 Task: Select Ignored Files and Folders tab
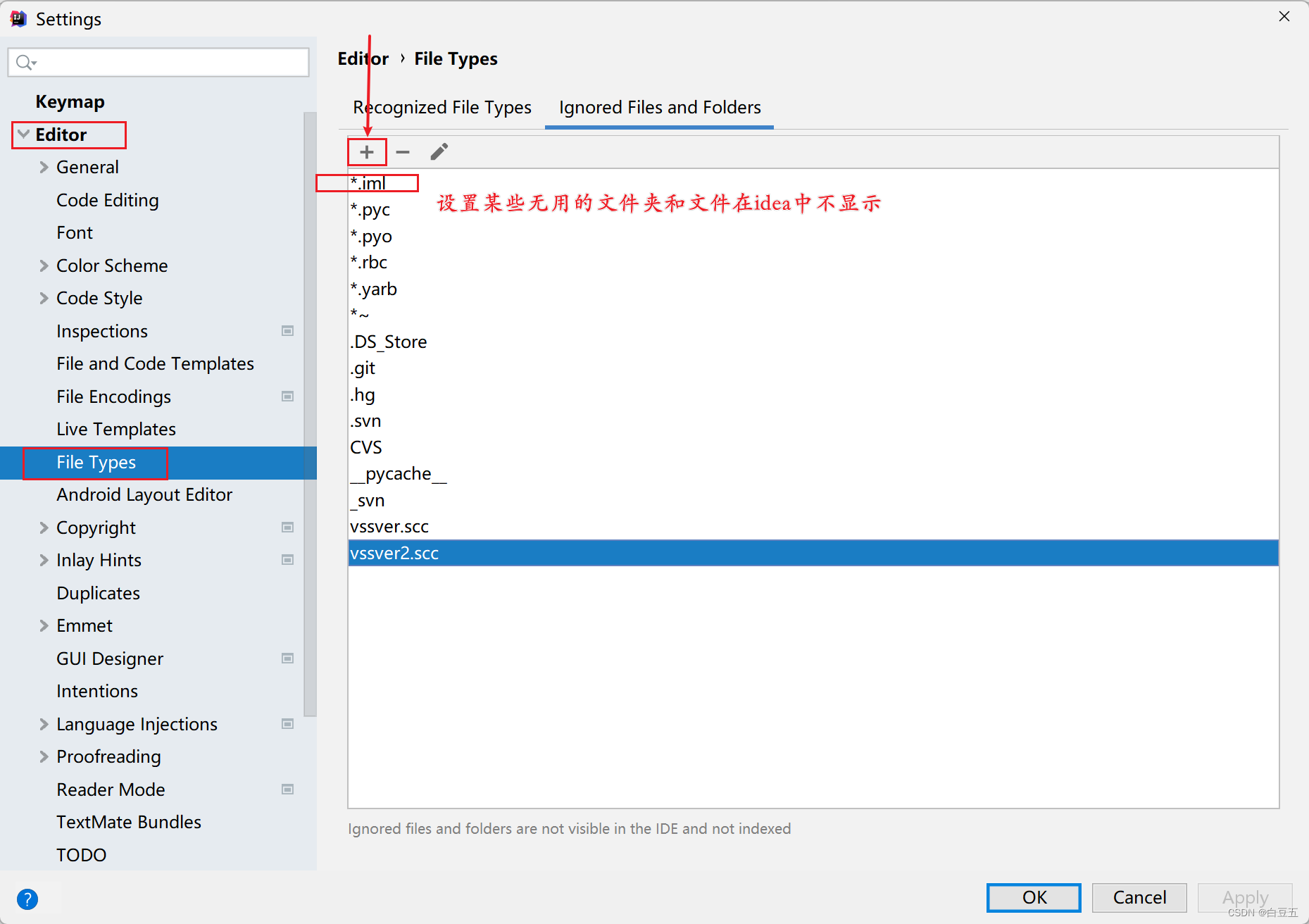click(660, 107)
